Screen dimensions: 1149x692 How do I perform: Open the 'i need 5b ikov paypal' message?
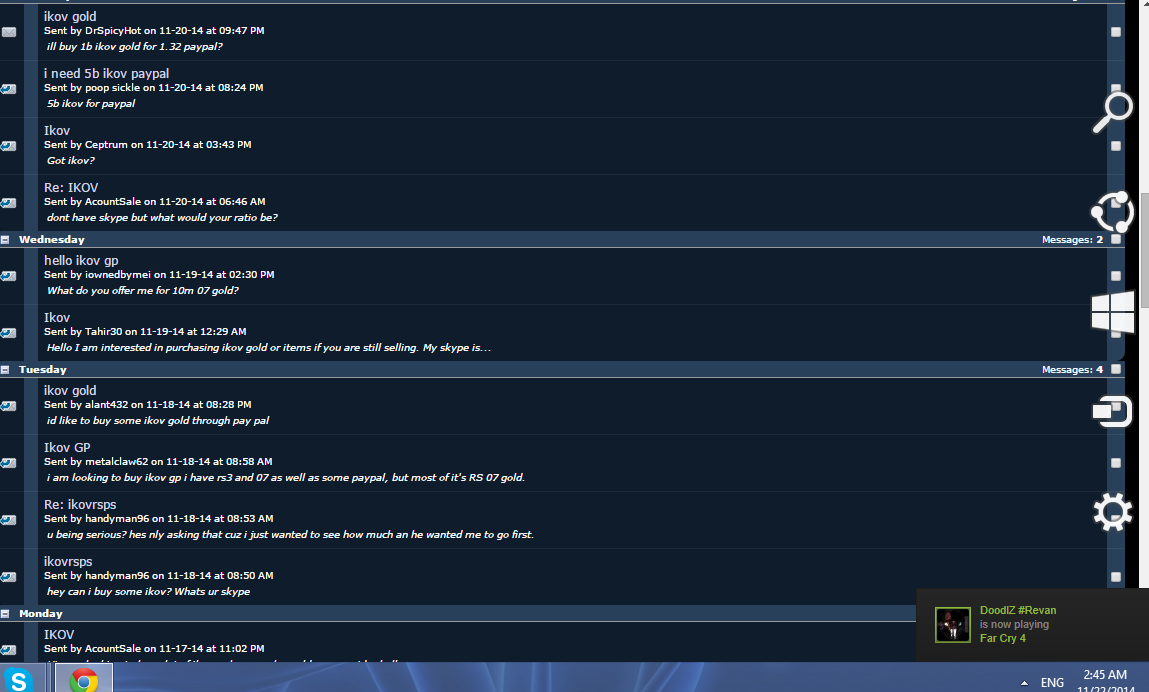tap(106, 73)
